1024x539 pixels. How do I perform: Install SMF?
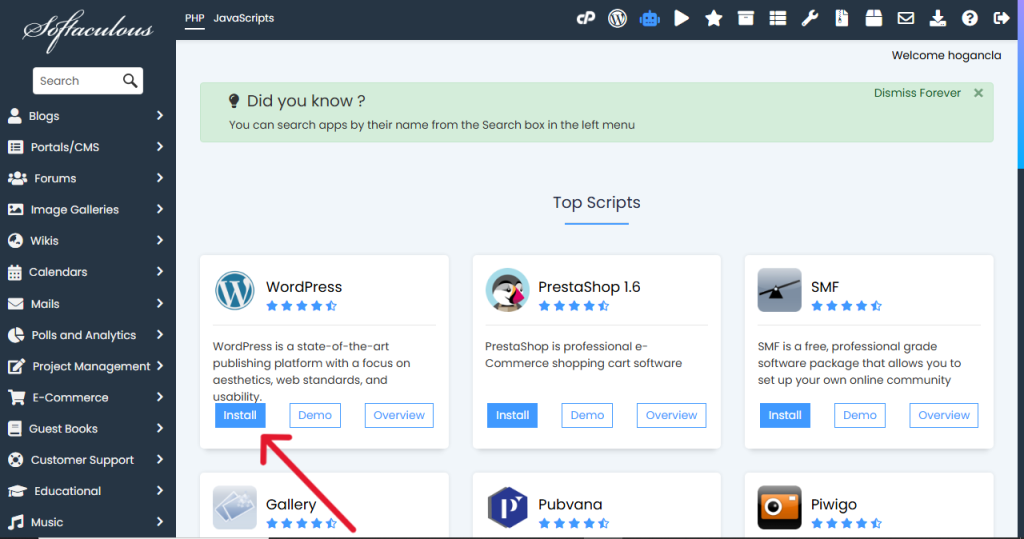click(785, 416)
